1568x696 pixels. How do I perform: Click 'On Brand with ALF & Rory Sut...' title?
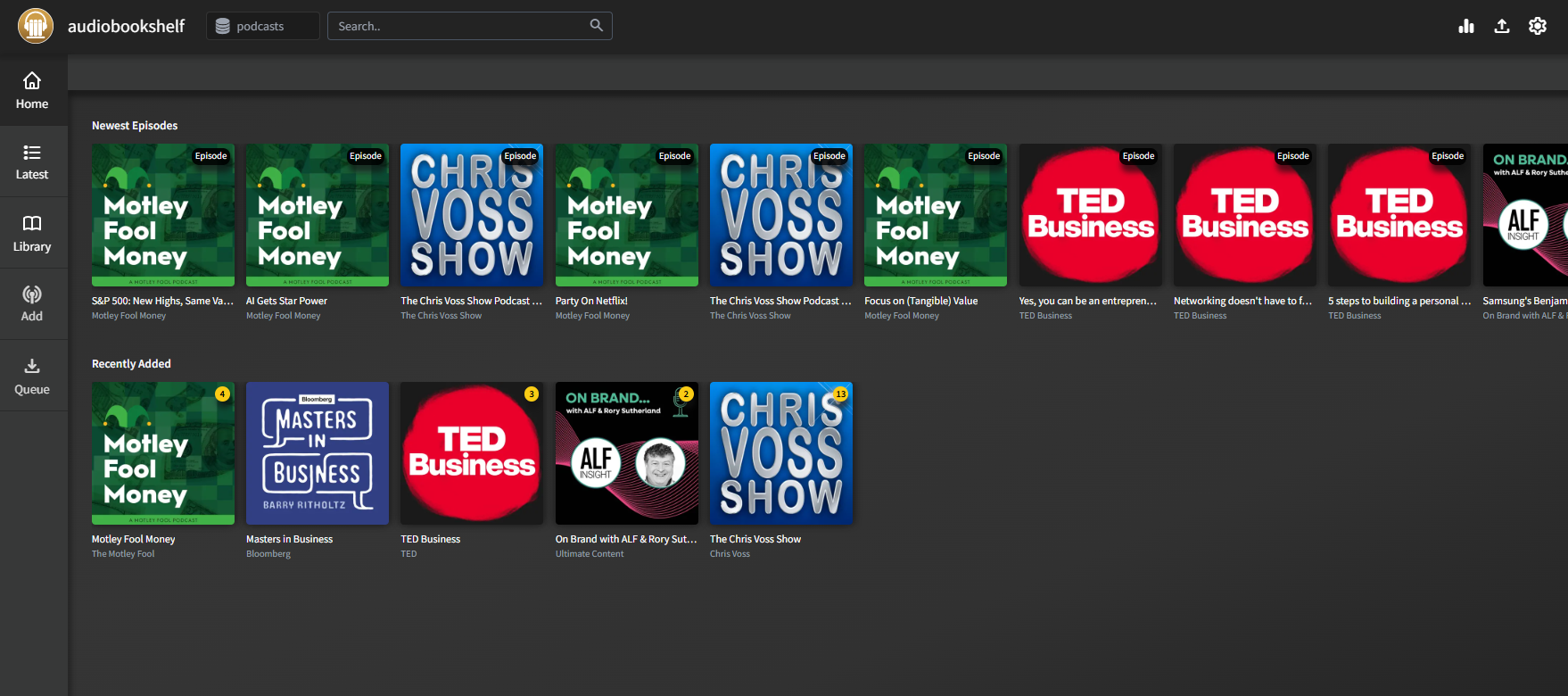626,540
